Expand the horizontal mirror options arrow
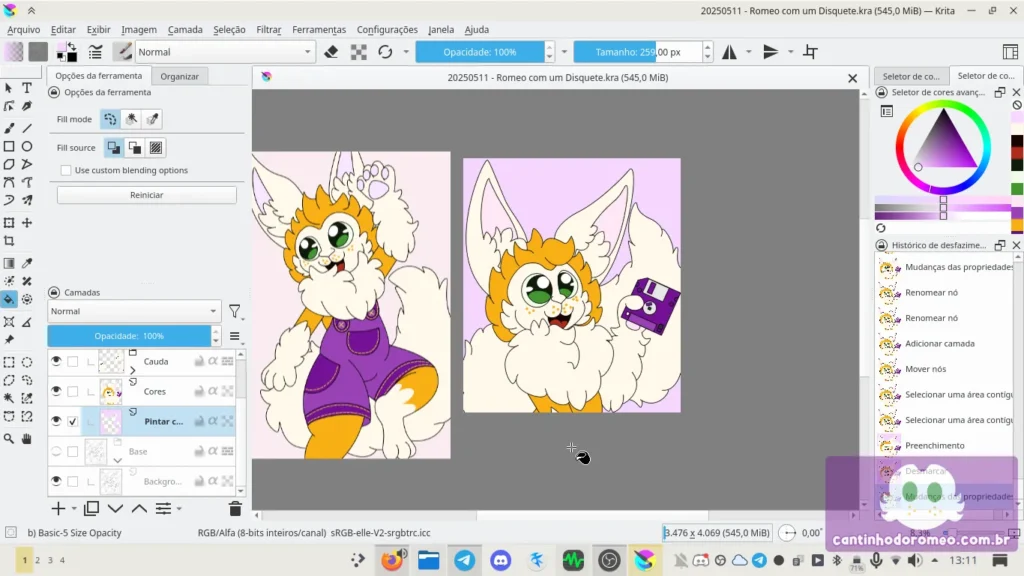 pyautogui.click(x=749, y=52)
